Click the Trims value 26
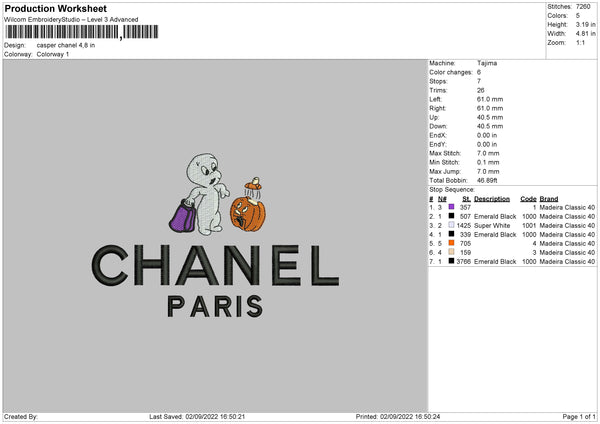 point(481,90)
